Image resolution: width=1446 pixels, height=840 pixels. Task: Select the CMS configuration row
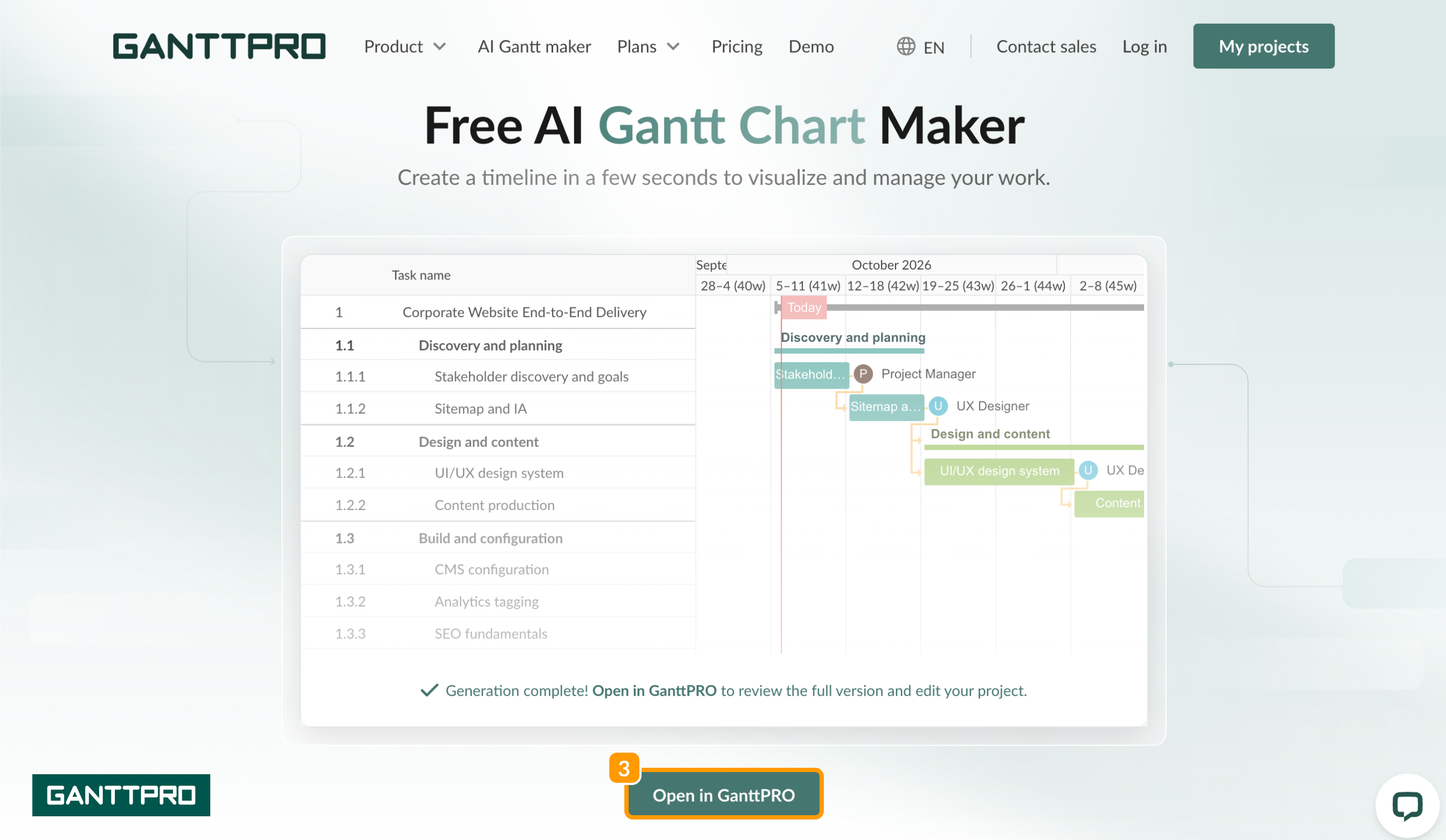[x=498, y=569]
